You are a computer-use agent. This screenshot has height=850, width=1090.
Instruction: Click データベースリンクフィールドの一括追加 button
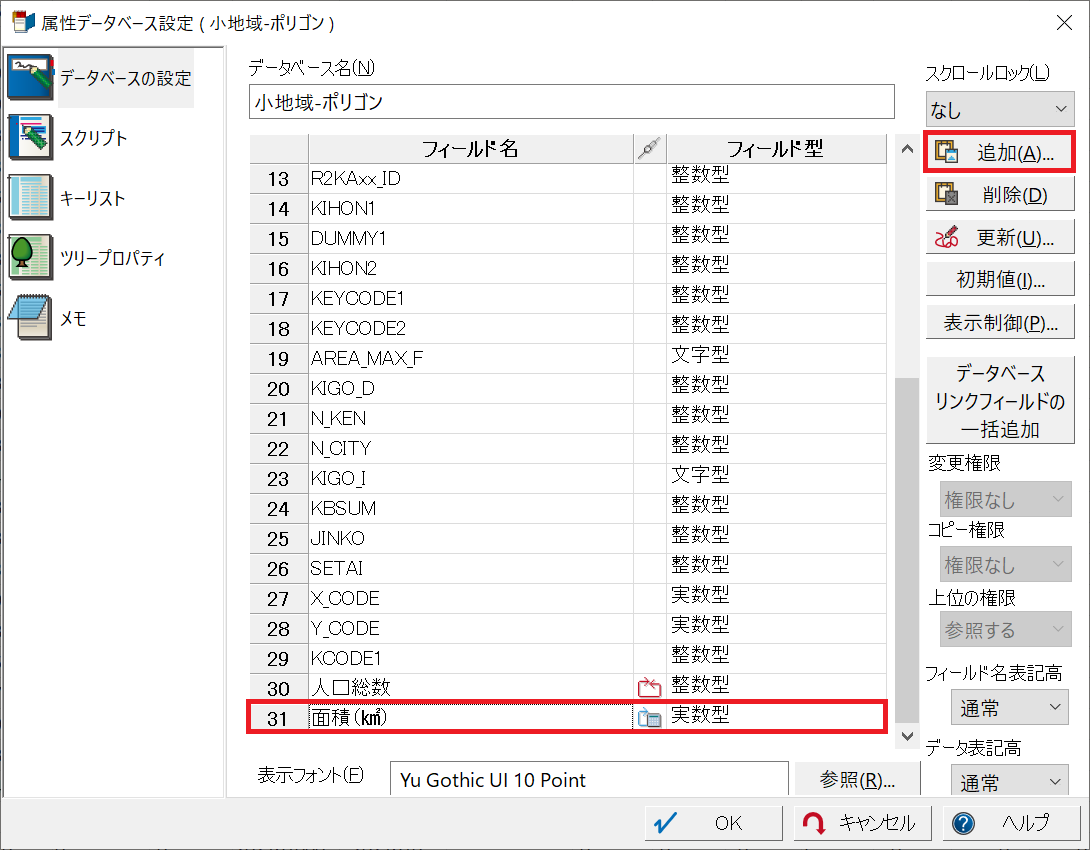pyautogui.click(x=1000, y=401)
